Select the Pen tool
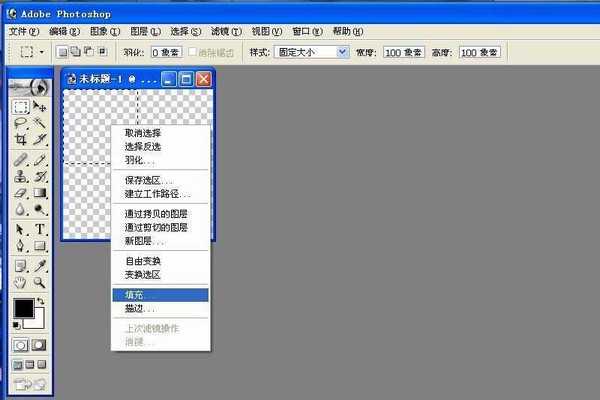 (21, 245)
